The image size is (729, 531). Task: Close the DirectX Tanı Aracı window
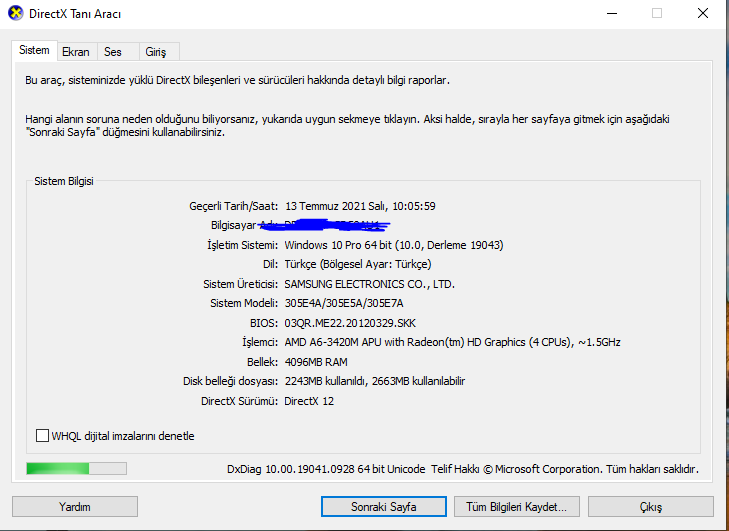(x=703, y=13)
